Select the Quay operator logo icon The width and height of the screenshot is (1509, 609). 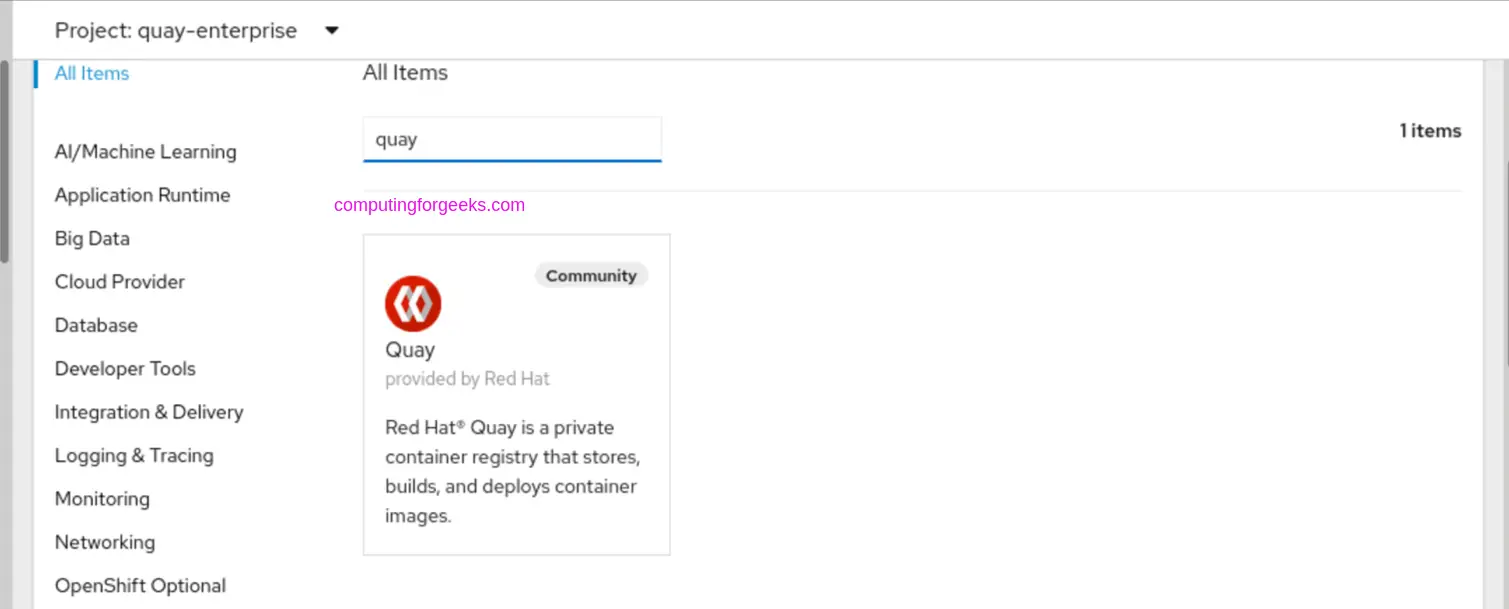coord(413,302)
